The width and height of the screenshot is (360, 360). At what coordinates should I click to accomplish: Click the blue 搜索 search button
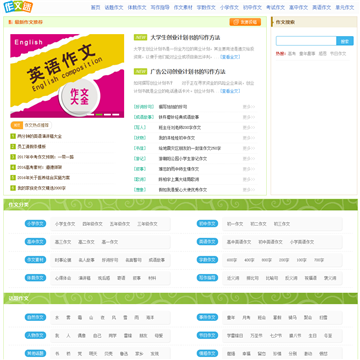pyautogui.click(x=345, y=41)
